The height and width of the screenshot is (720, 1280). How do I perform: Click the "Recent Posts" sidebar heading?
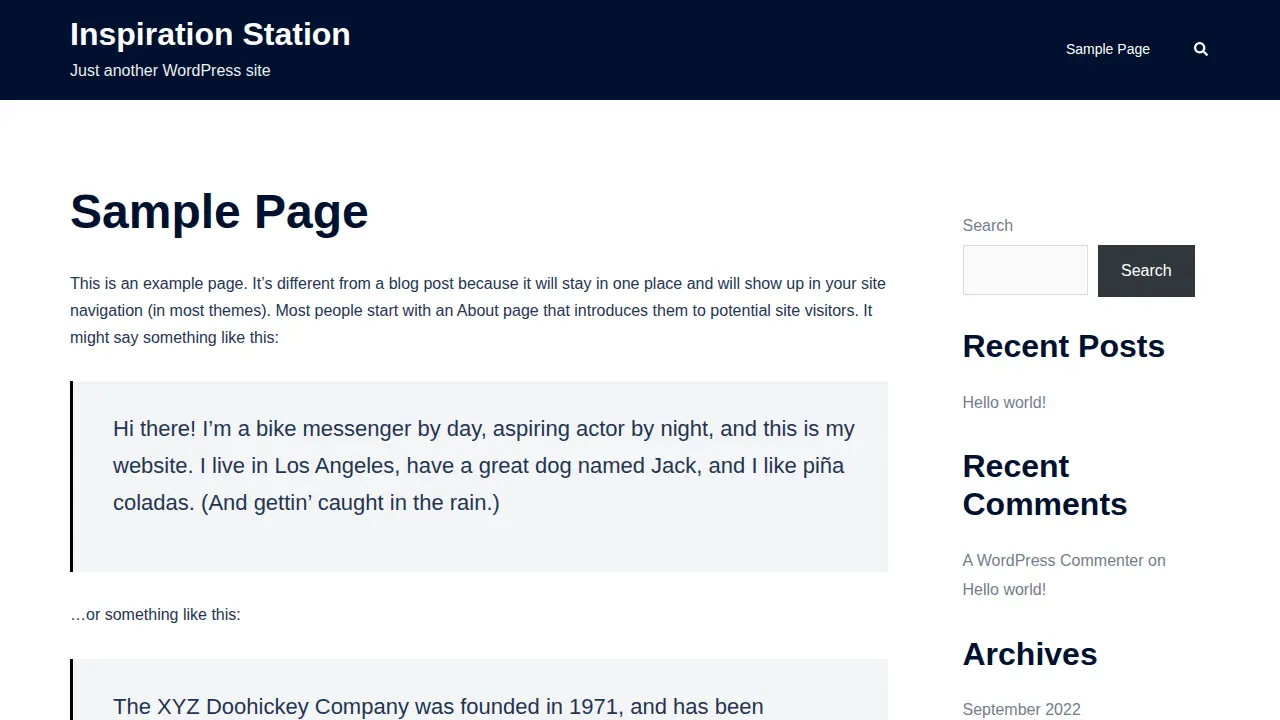coord(1063,346)
